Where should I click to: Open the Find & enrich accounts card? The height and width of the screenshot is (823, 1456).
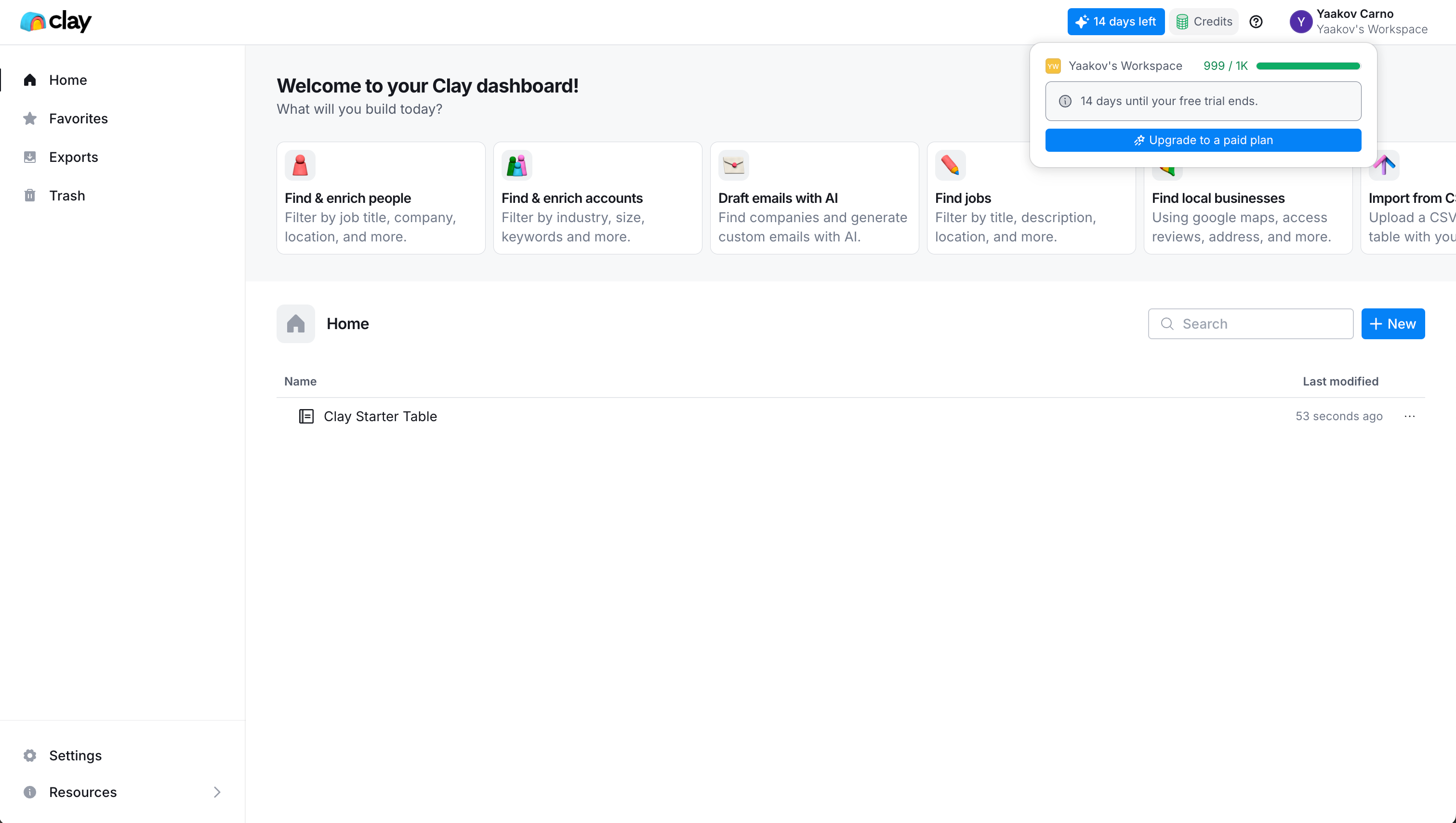coord(597,198)
